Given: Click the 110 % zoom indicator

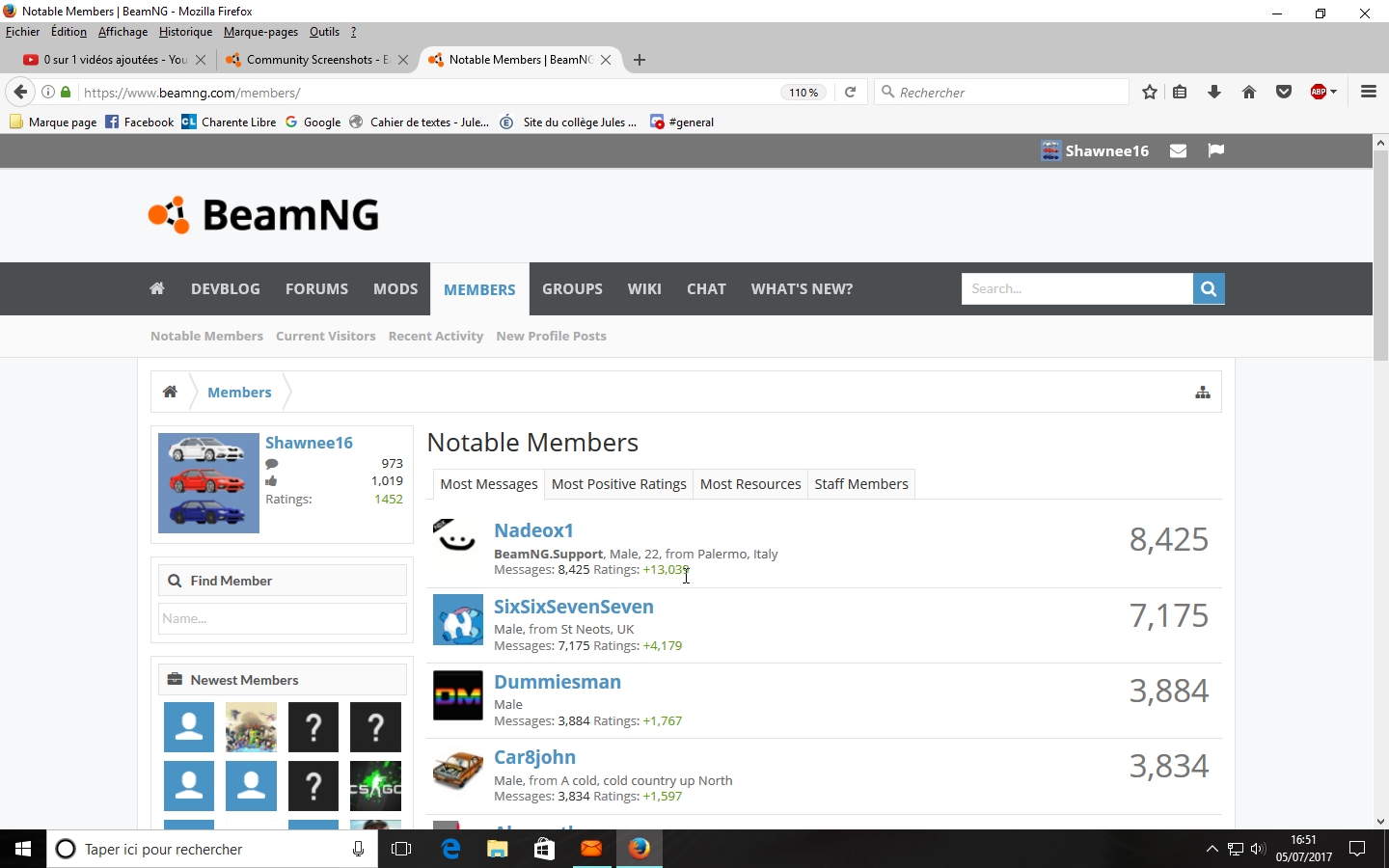Looking at the screenshot, I should pyautogui.click(x=803, y=93).
